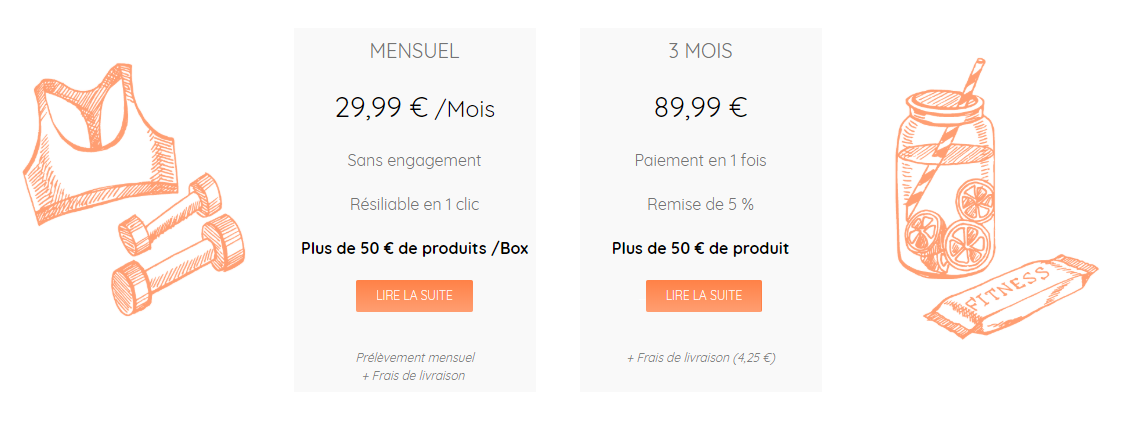
Task: Click the Frais de livraison (4,25 €) note
Action: [x=701, y=357]
